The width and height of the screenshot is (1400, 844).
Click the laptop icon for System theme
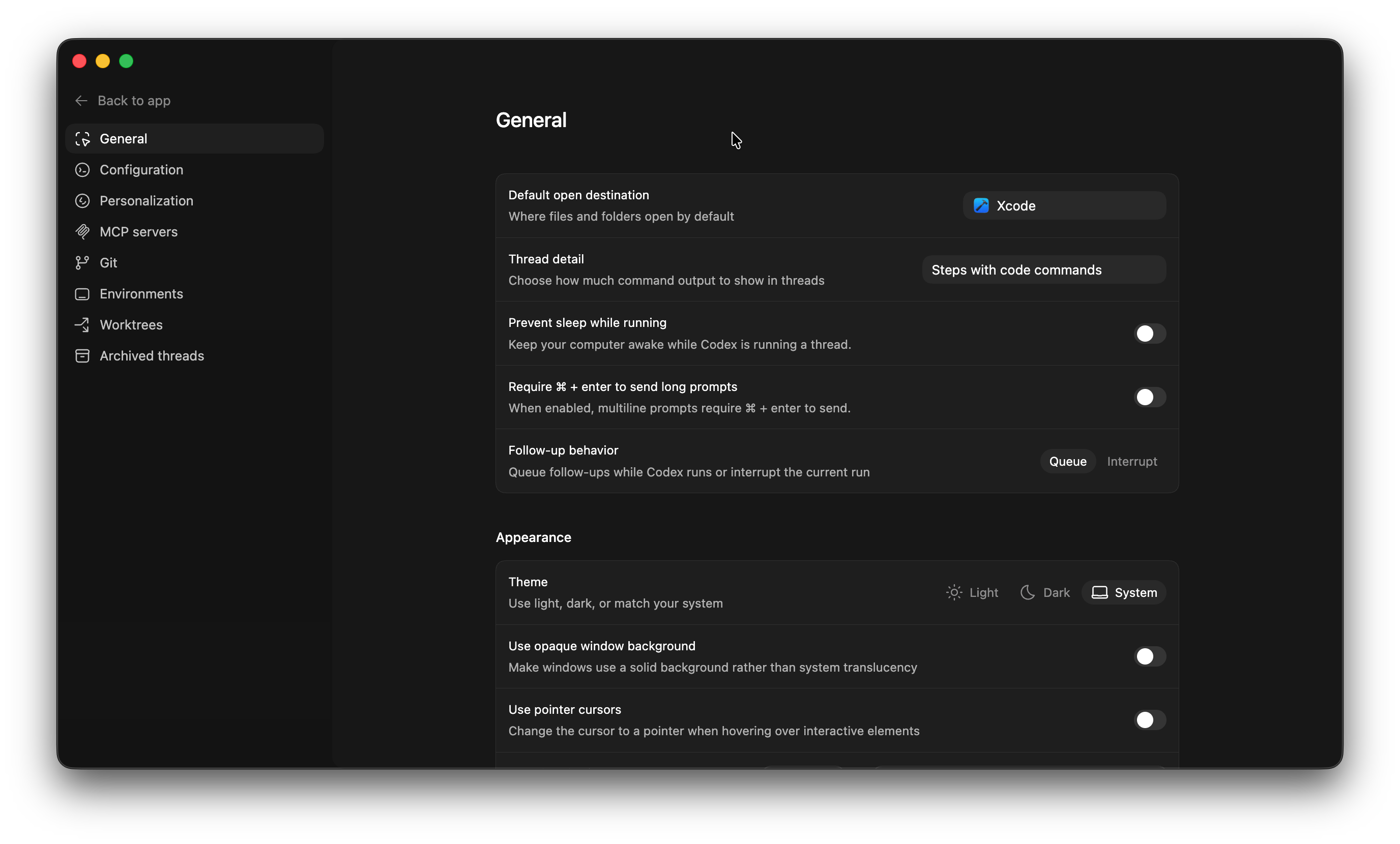(1100, 592)
